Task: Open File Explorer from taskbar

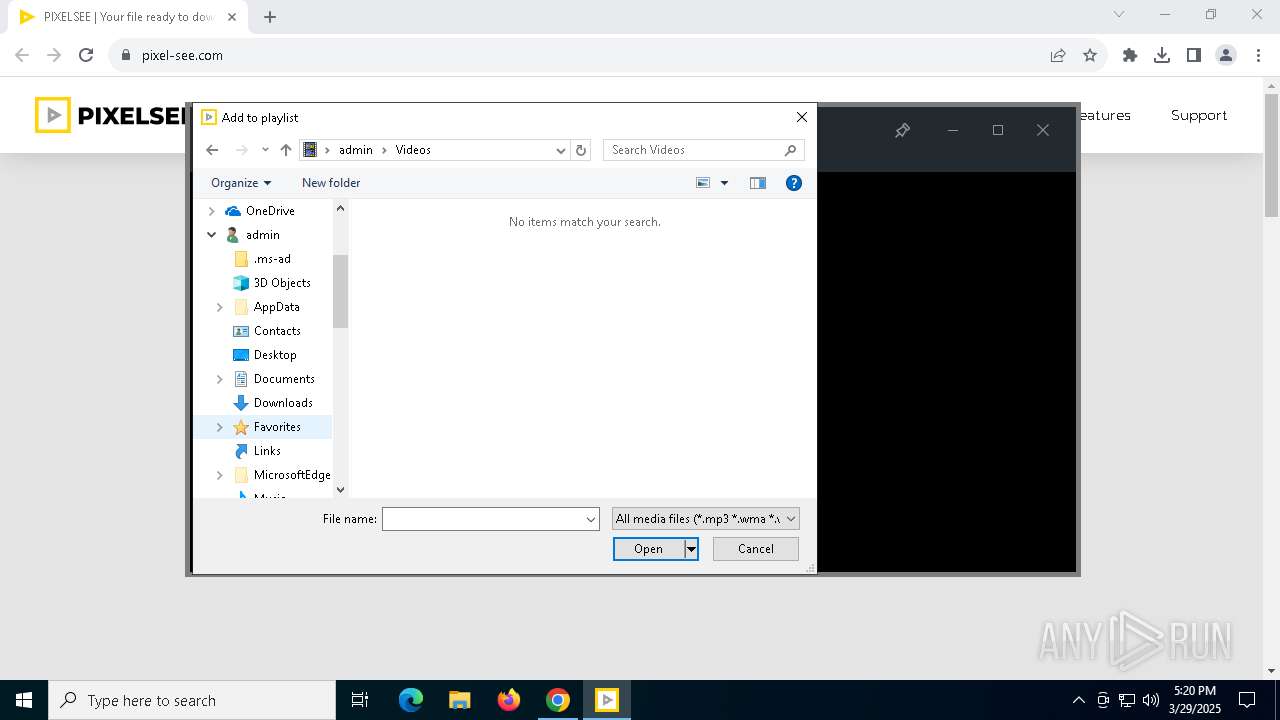Action: pyautogui.click(x=460, y=700)
